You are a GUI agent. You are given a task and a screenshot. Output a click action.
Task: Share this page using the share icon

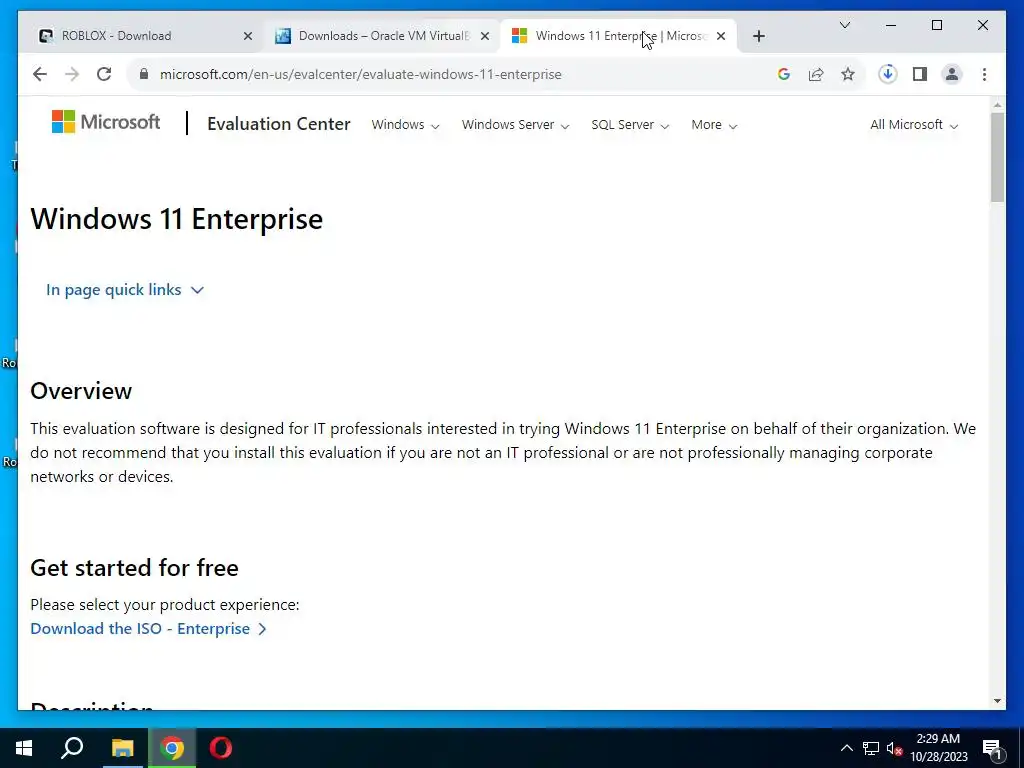[x=816, y=74]
